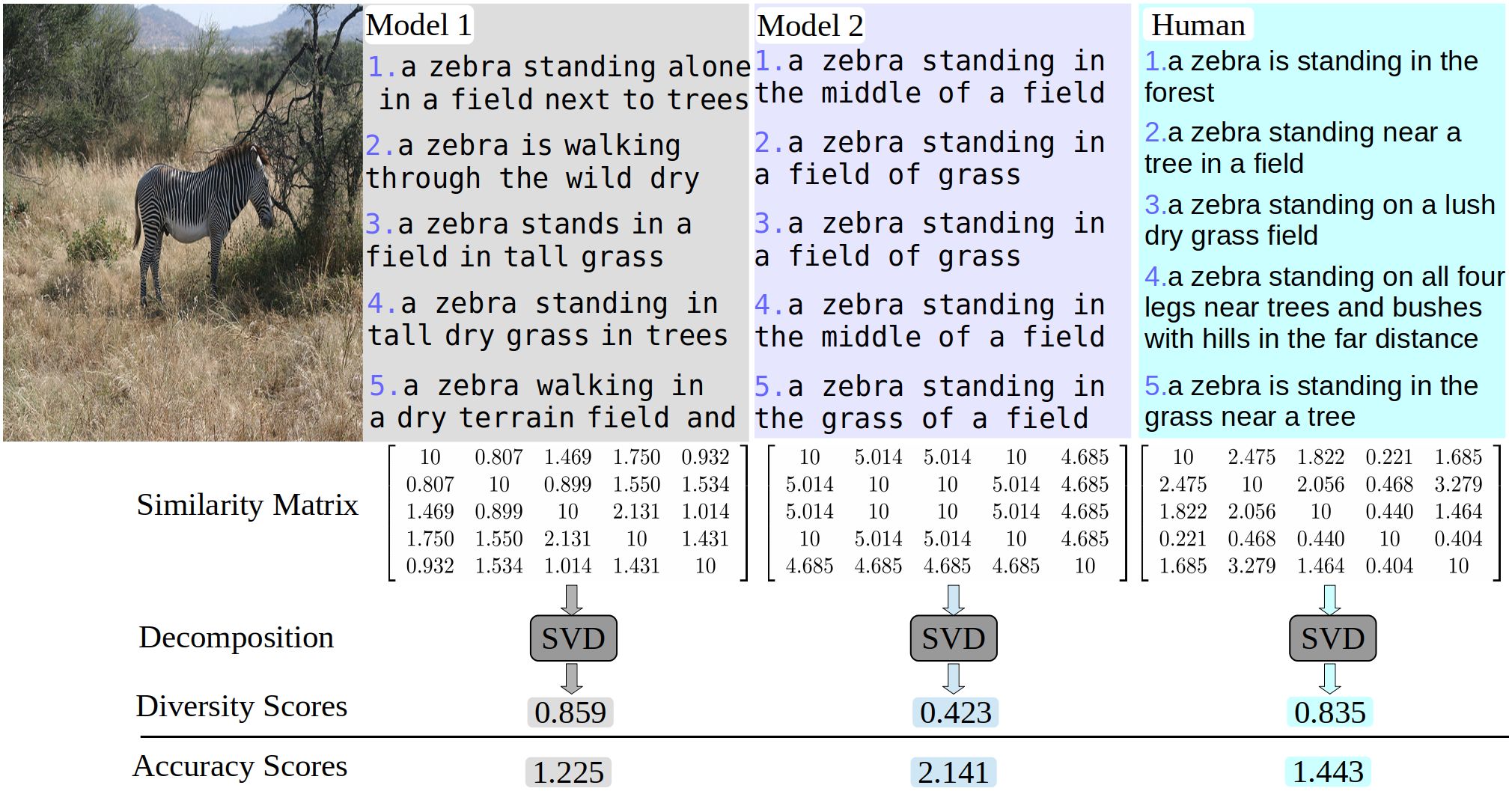The height and width of the screenshot is (812, 1509).
Task: Click gray arrow above Model 1 SVD
Action: click(x=572, y=599)
